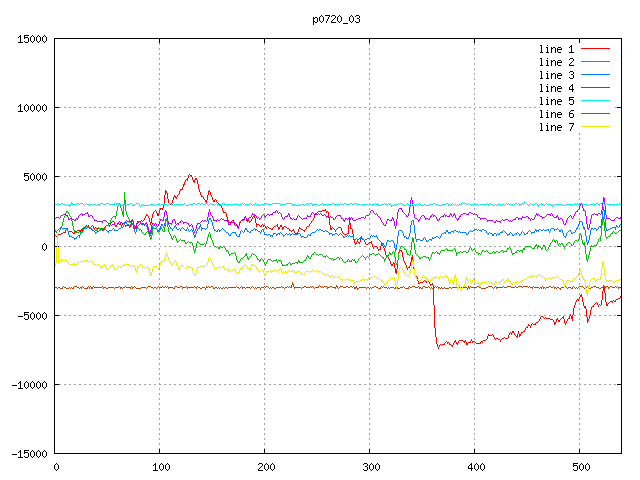This screenshot has width=640, height=480.
Task: Click the red line 1 legend sample
Action: click(x=596, y=49)
